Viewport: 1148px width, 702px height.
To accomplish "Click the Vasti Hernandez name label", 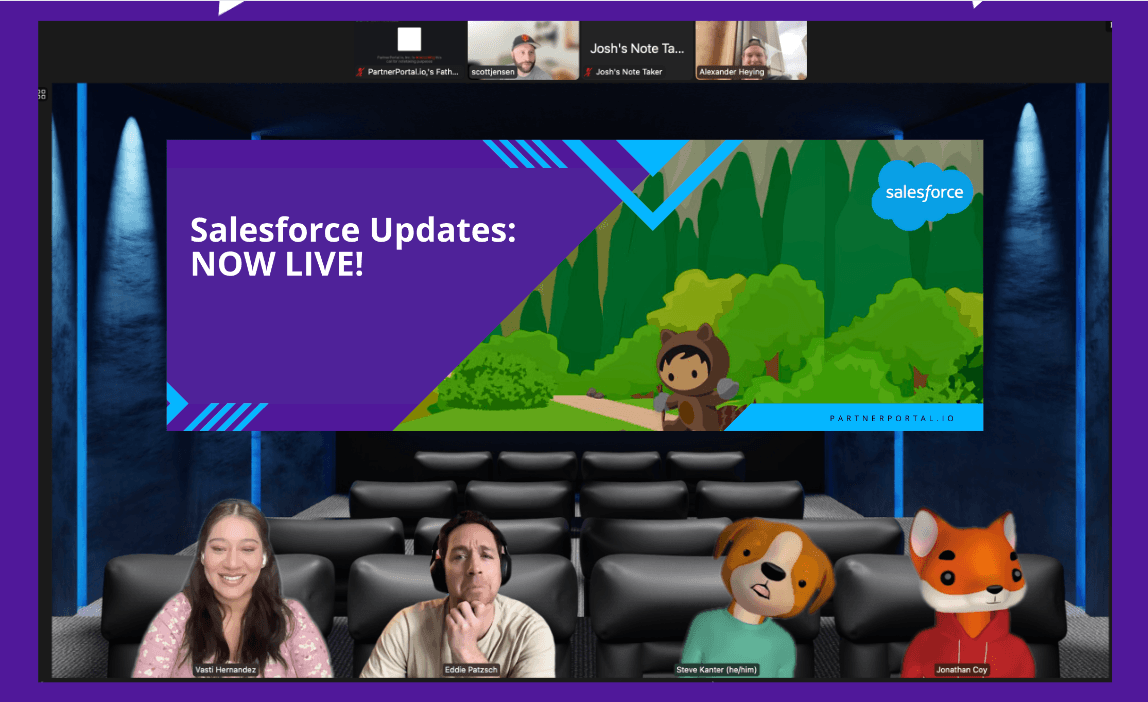I will [226, 670].
